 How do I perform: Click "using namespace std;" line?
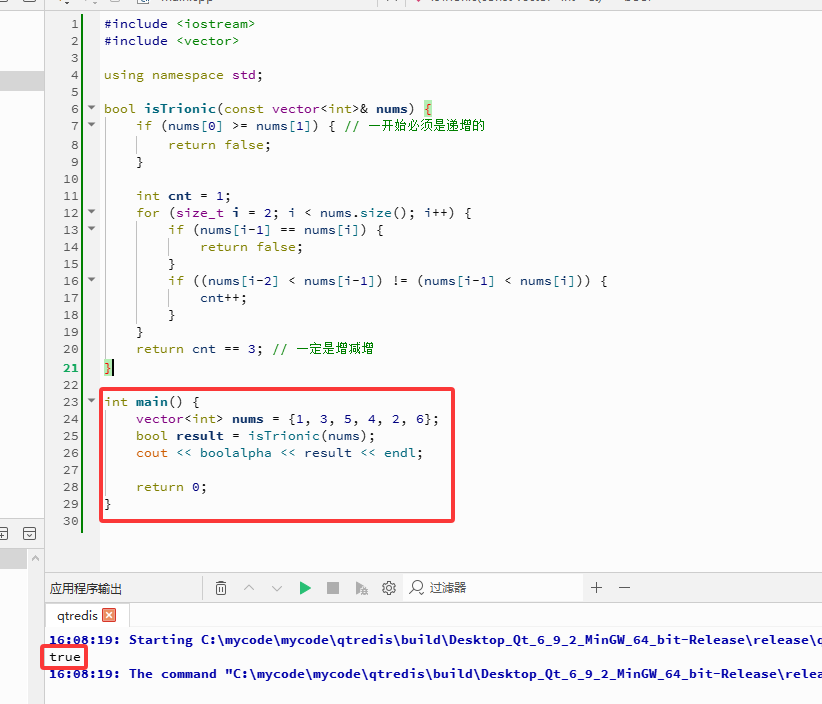pos(183,75)
